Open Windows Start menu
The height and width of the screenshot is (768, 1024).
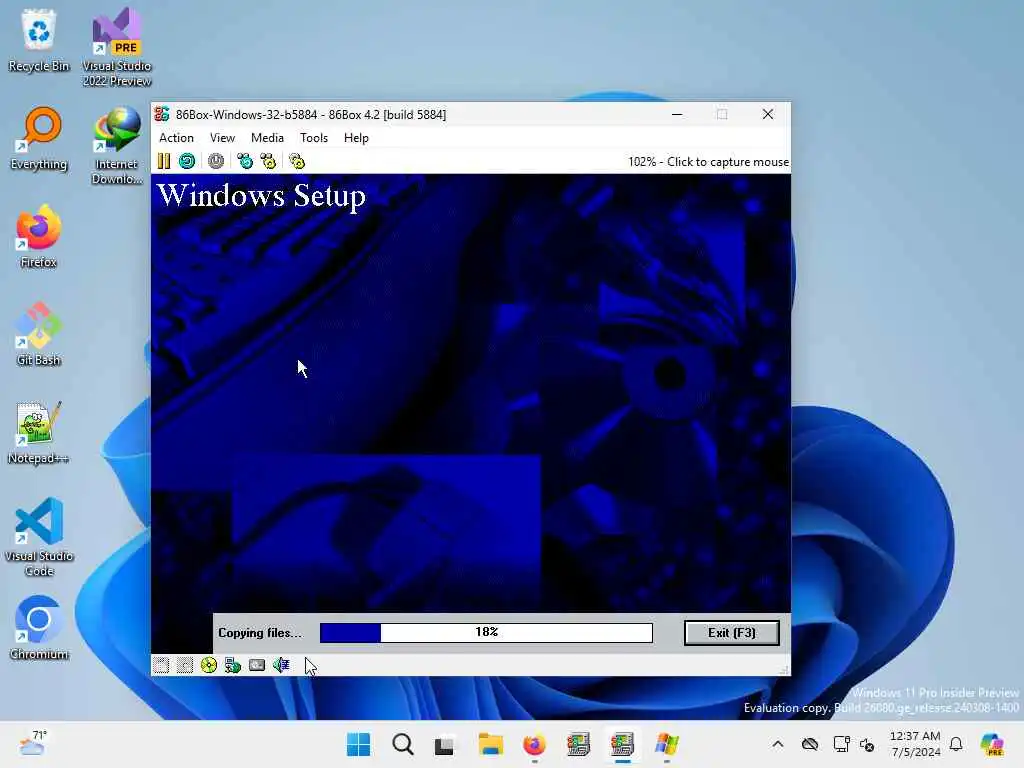358,744
